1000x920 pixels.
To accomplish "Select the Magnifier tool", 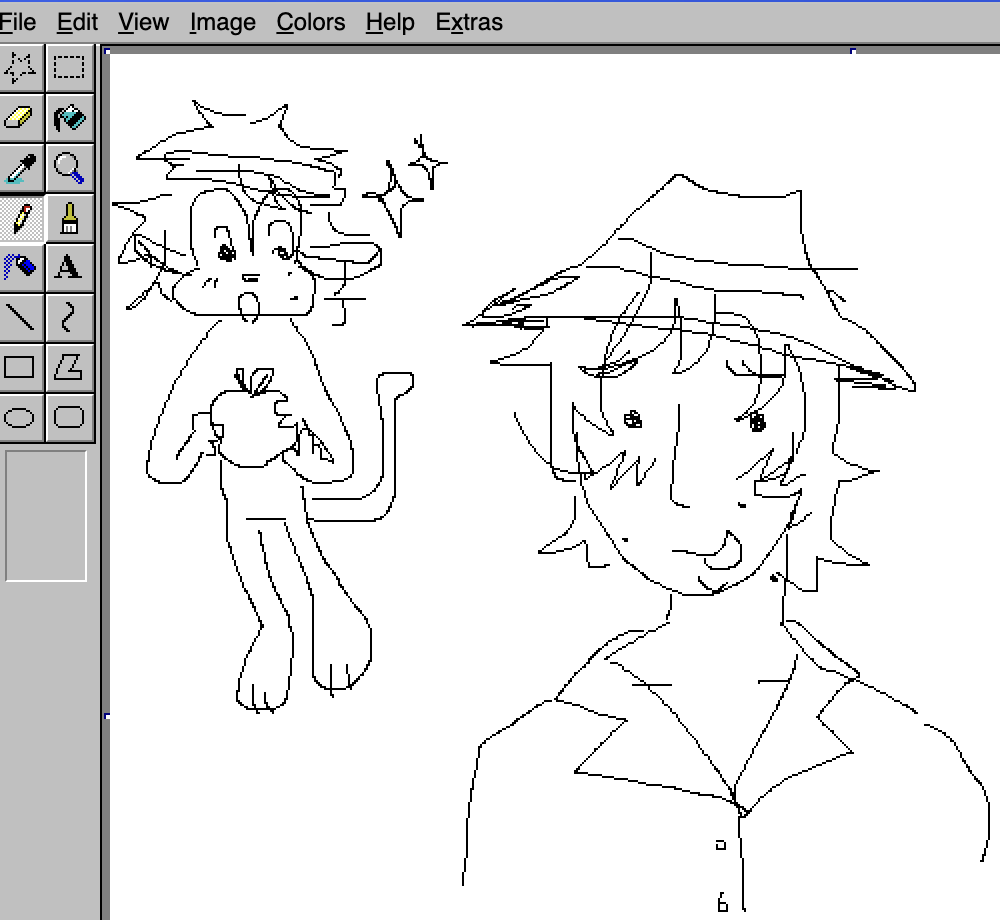I will [x=70, y=168].
